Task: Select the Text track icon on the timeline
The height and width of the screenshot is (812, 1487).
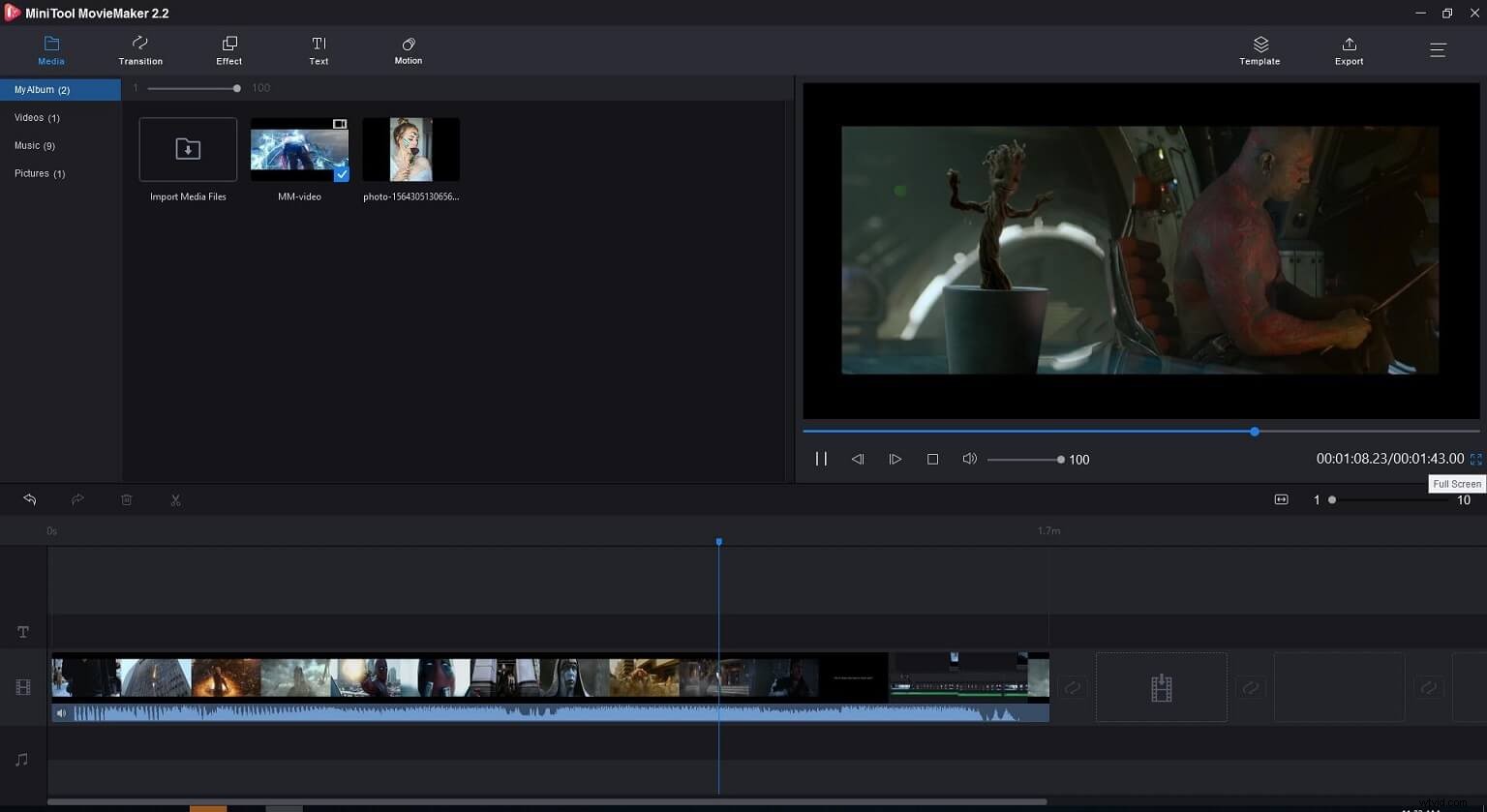Action: [x=22, y=631]
